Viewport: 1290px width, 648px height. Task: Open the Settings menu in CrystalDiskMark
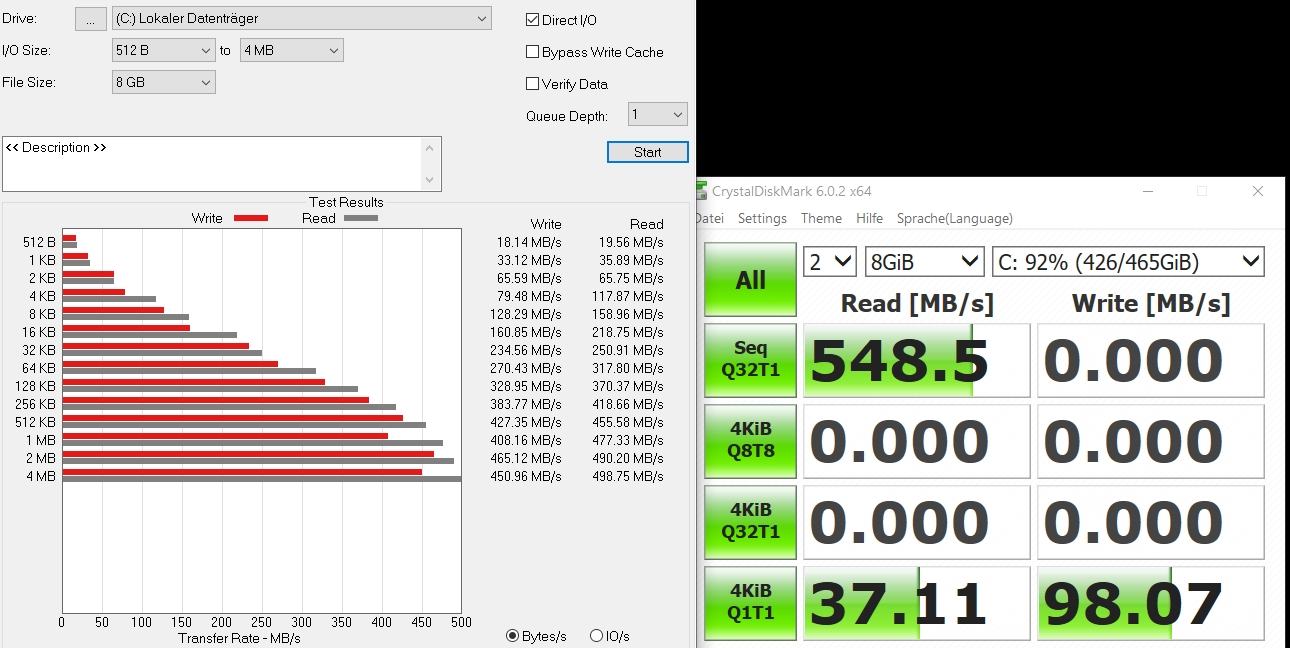(762, 218)
